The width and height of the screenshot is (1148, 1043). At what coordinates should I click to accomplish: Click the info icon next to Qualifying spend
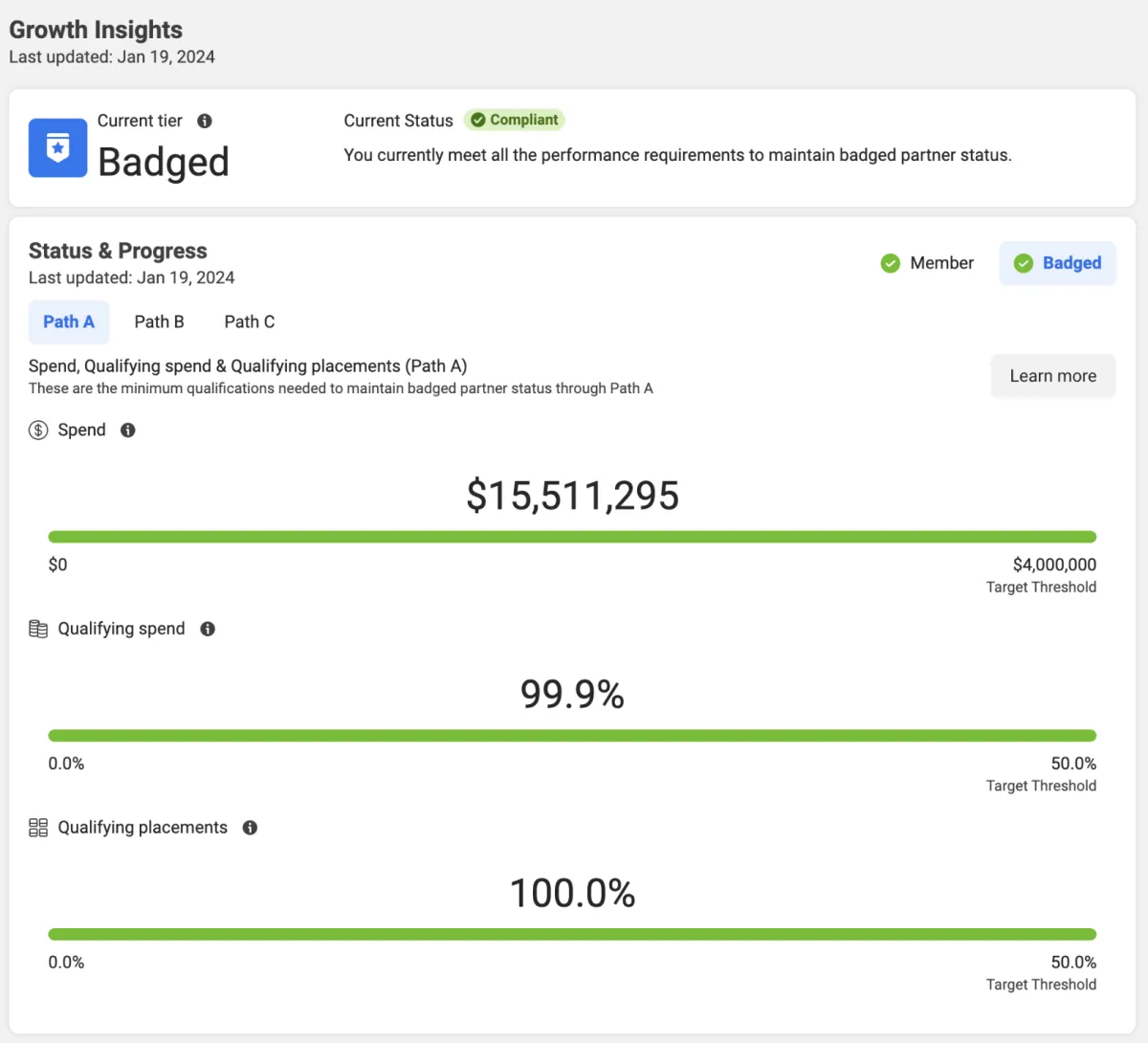pos(208,629)
